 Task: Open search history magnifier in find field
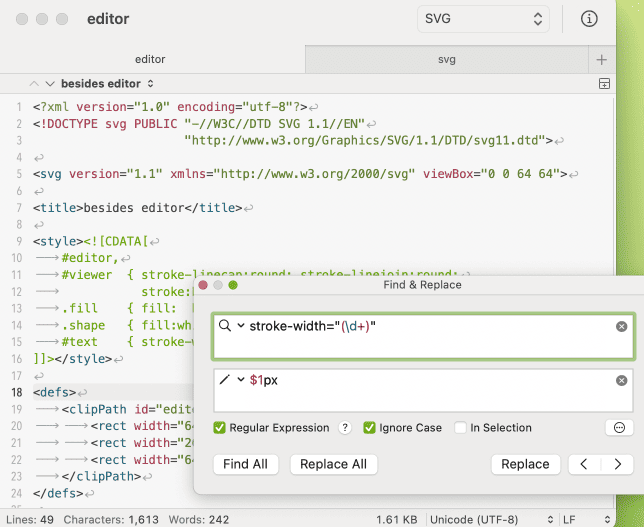pos(225,326)
